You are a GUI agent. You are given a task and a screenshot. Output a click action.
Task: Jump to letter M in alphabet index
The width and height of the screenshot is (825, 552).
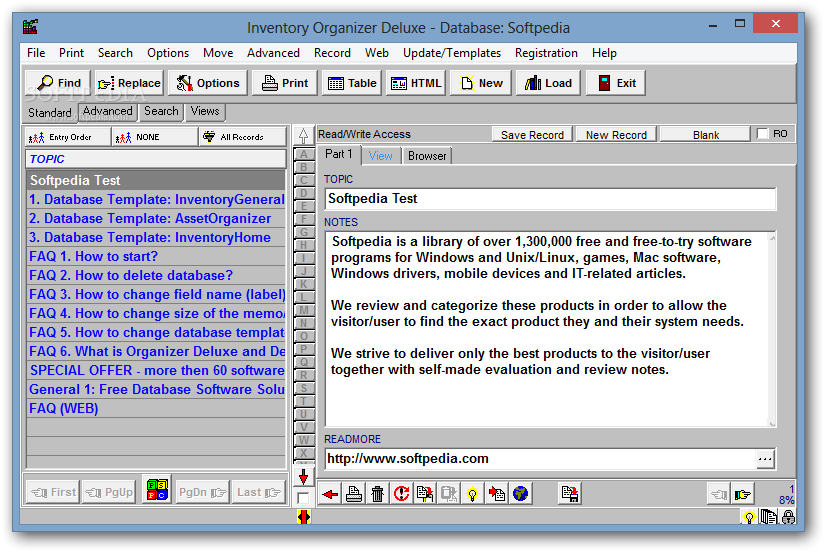pyautogui.click(x=304, y=310)
